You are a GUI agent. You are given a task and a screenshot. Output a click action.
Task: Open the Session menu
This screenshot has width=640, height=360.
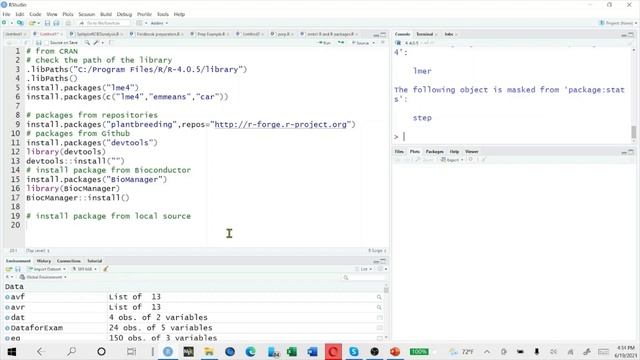coord(87,14)
